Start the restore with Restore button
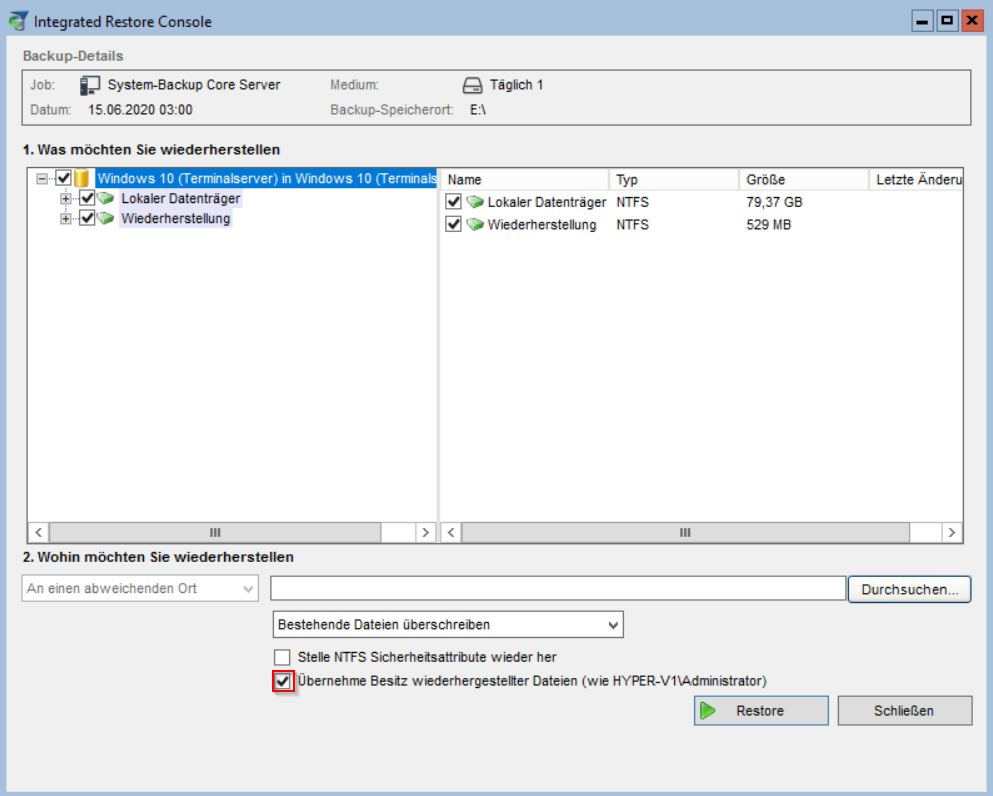993x796 pixels. 761,711
